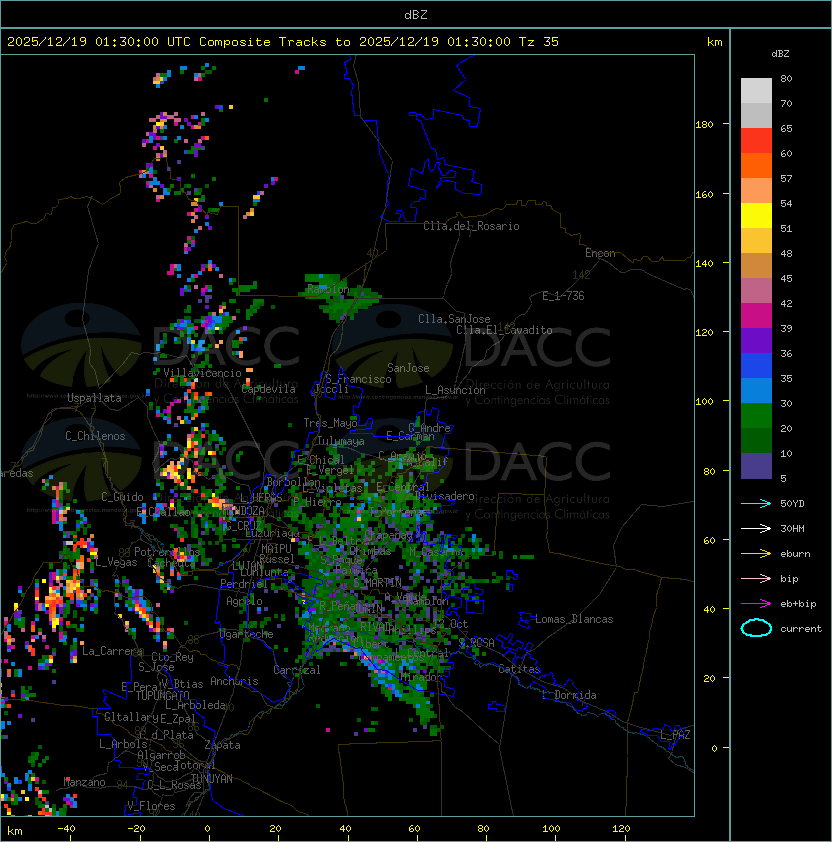The width and height of the screenshot is (832, 842).
Task: Click the 30HM white arrow legend icon
Action: coord(756,528)
